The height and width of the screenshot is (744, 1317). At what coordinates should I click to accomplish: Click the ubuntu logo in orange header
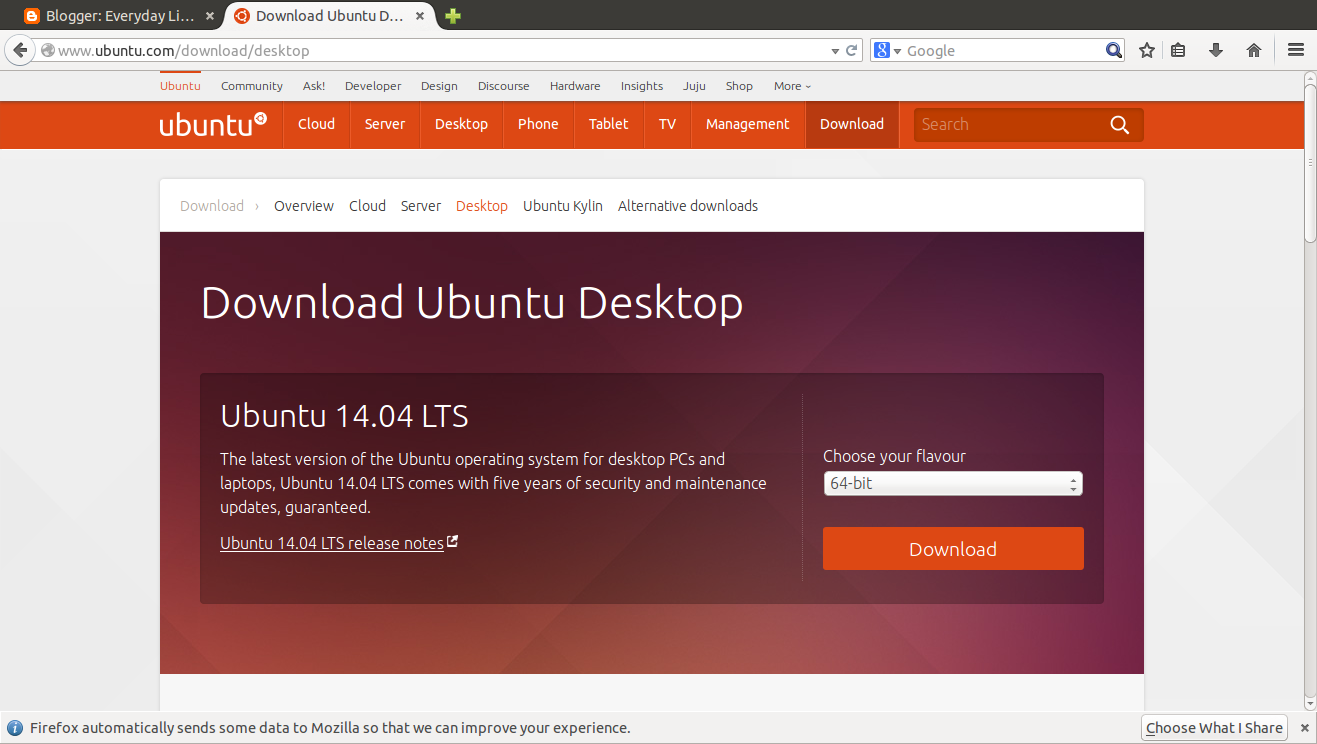pyautogui.click(x=213, y=124)
